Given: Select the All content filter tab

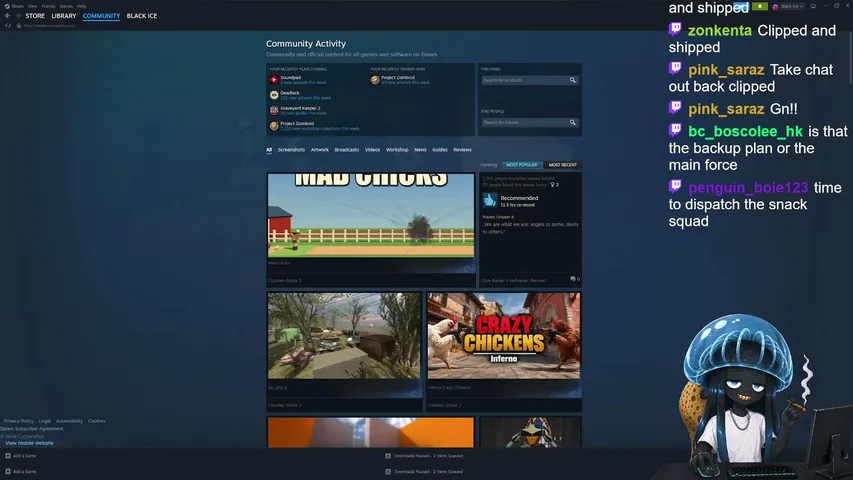Looking at the screenshot, I should click(x=269, y=150).
